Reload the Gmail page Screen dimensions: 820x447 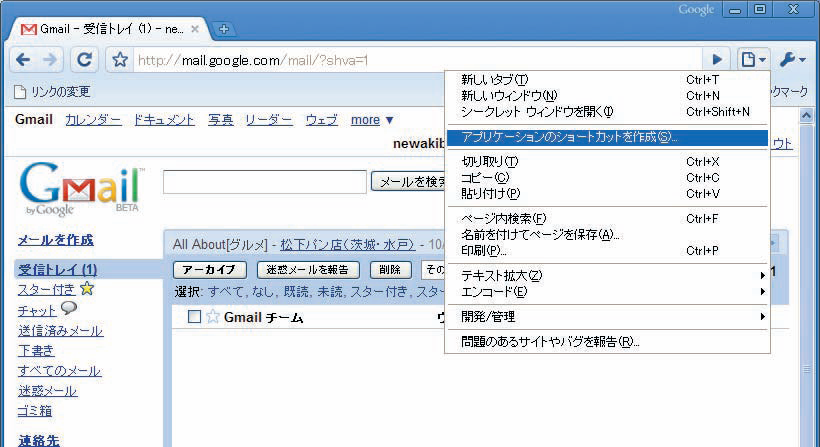[x=84, y=60]
